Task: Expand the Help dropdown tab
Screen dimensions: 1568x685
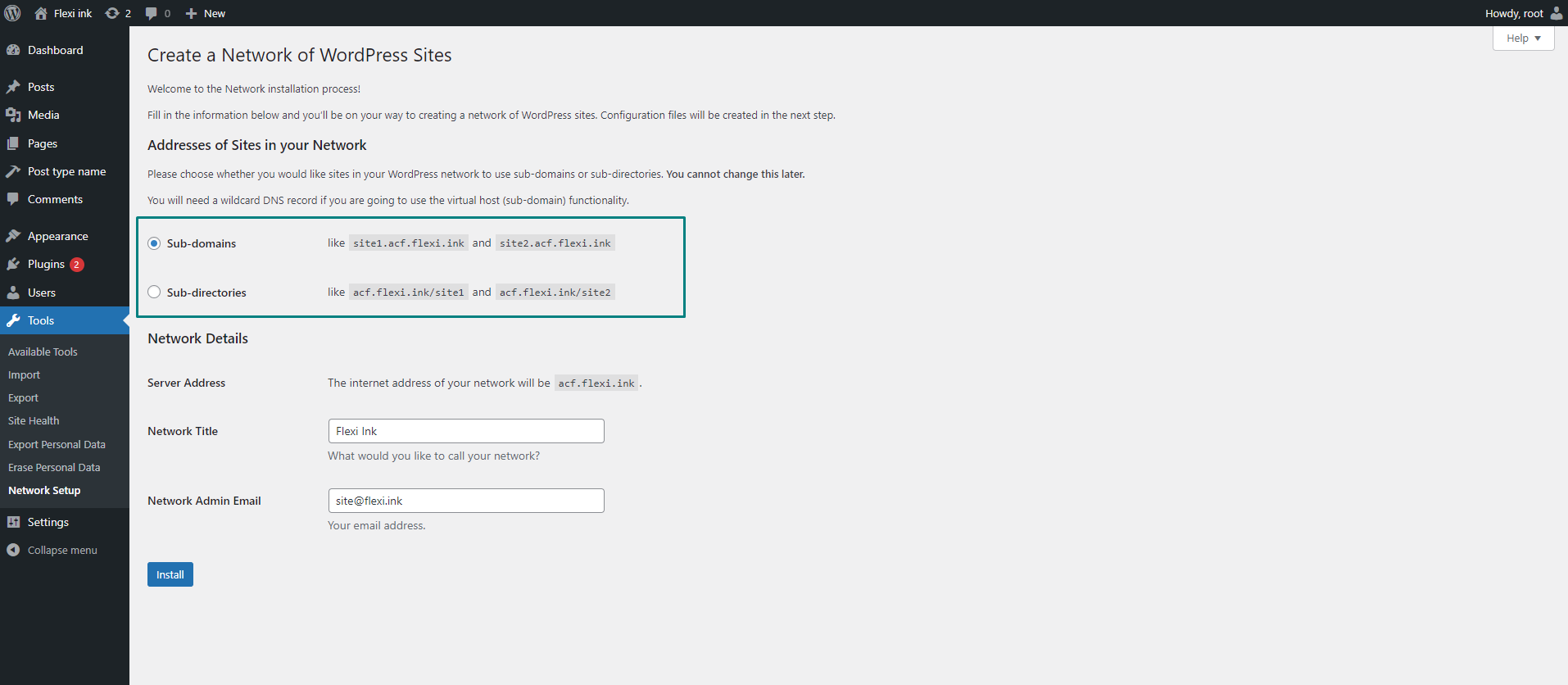Action: (x=1523, y=39)
